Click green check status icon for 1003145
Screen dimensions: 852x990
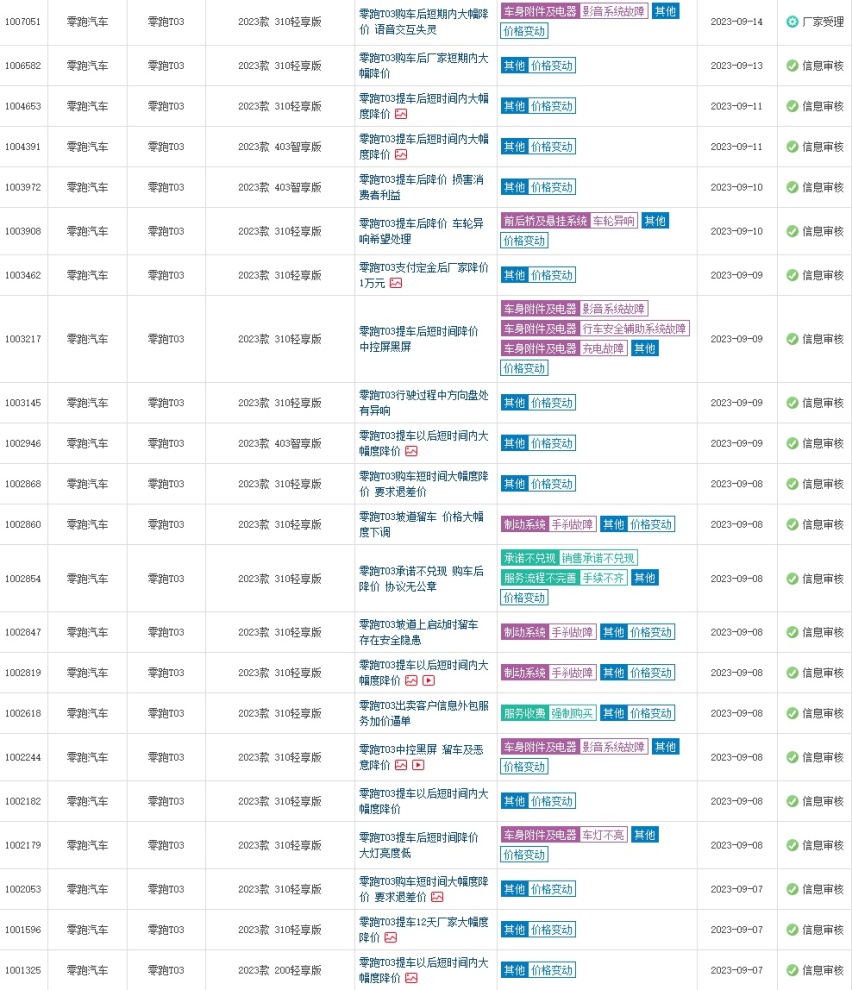(792, 403)
